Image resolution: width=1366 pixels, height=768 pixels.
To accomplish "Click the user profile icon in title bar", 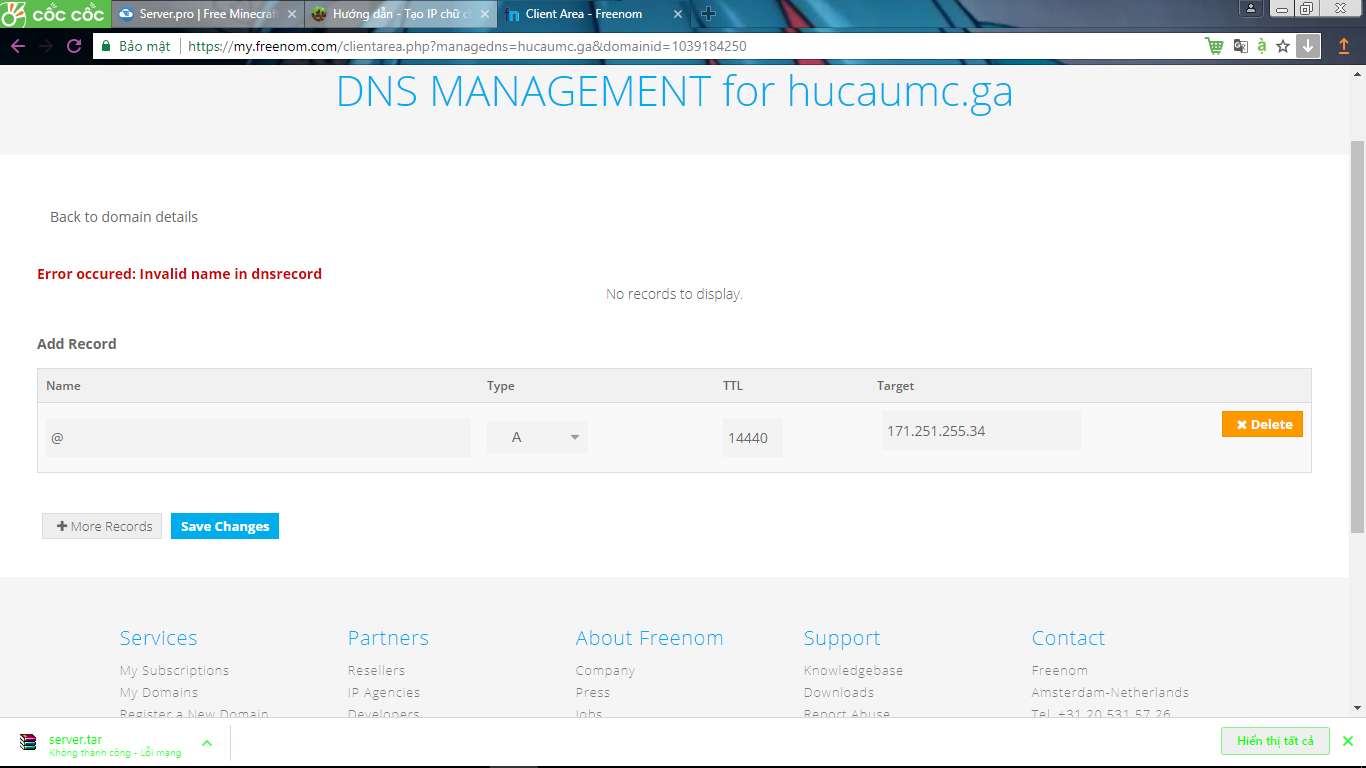I will click(x=1251, y=8).
